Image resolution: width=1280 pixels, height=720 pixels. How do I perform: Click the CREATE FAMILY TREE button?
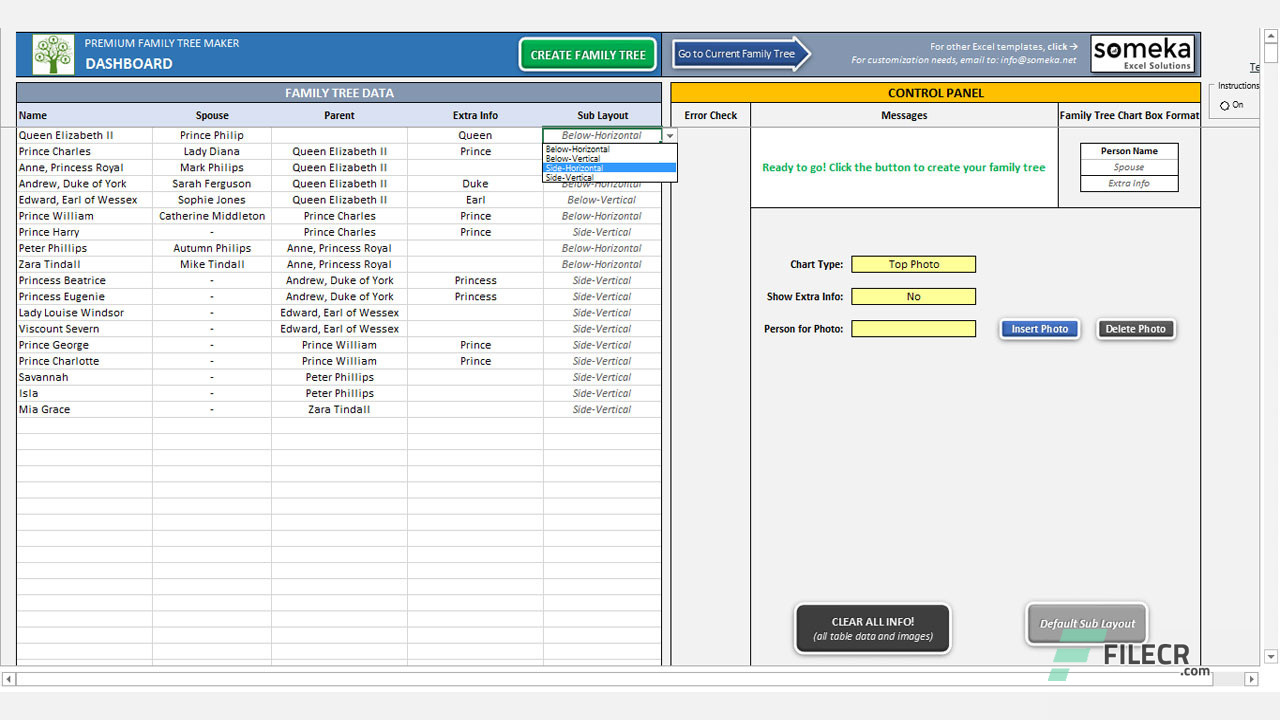(588, 55)
